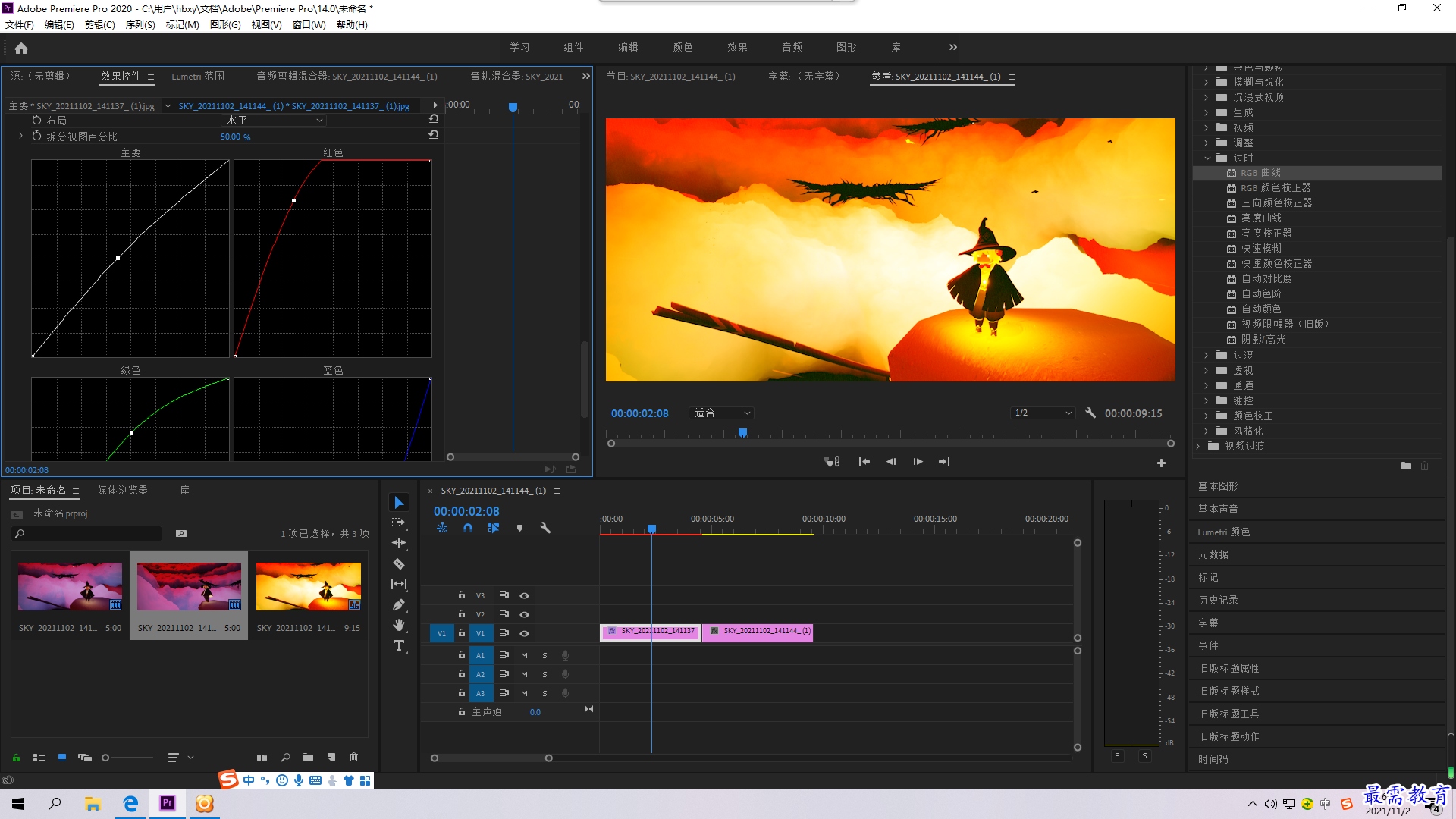Open Windows Start menu
Image resolution: width=1456 pixels, height=819 pixels.
[x=18, y=803]
